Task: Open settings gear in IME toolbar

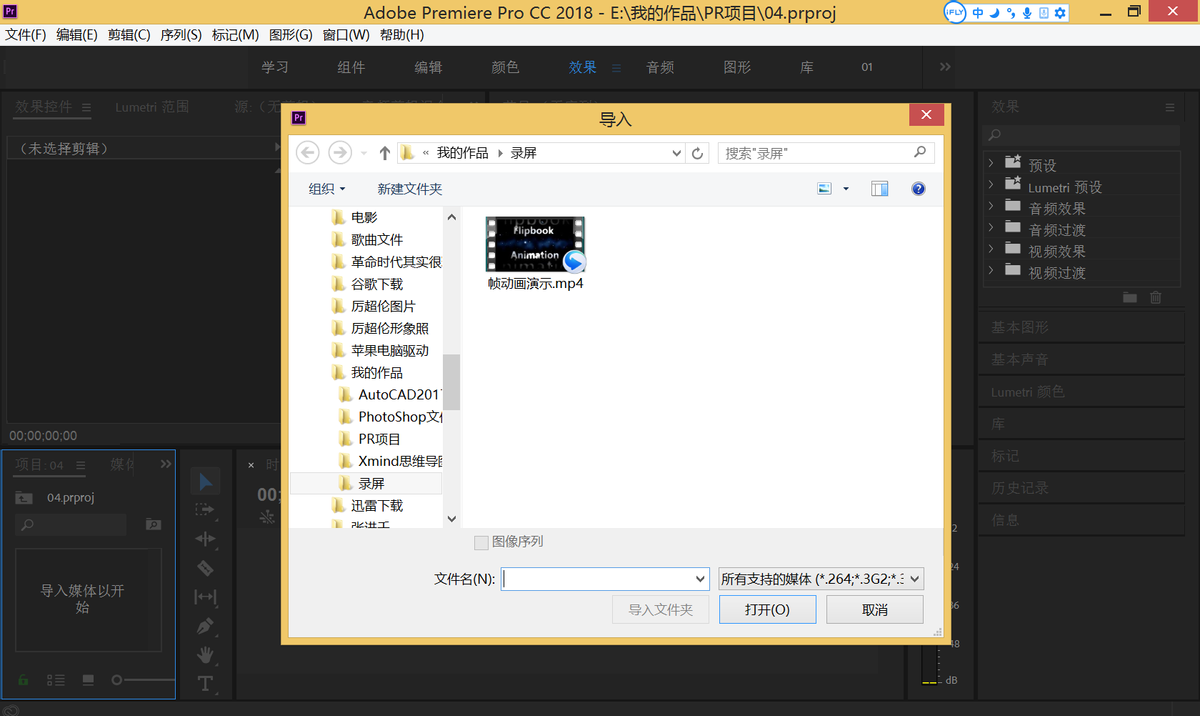Action: (1060, 13)
